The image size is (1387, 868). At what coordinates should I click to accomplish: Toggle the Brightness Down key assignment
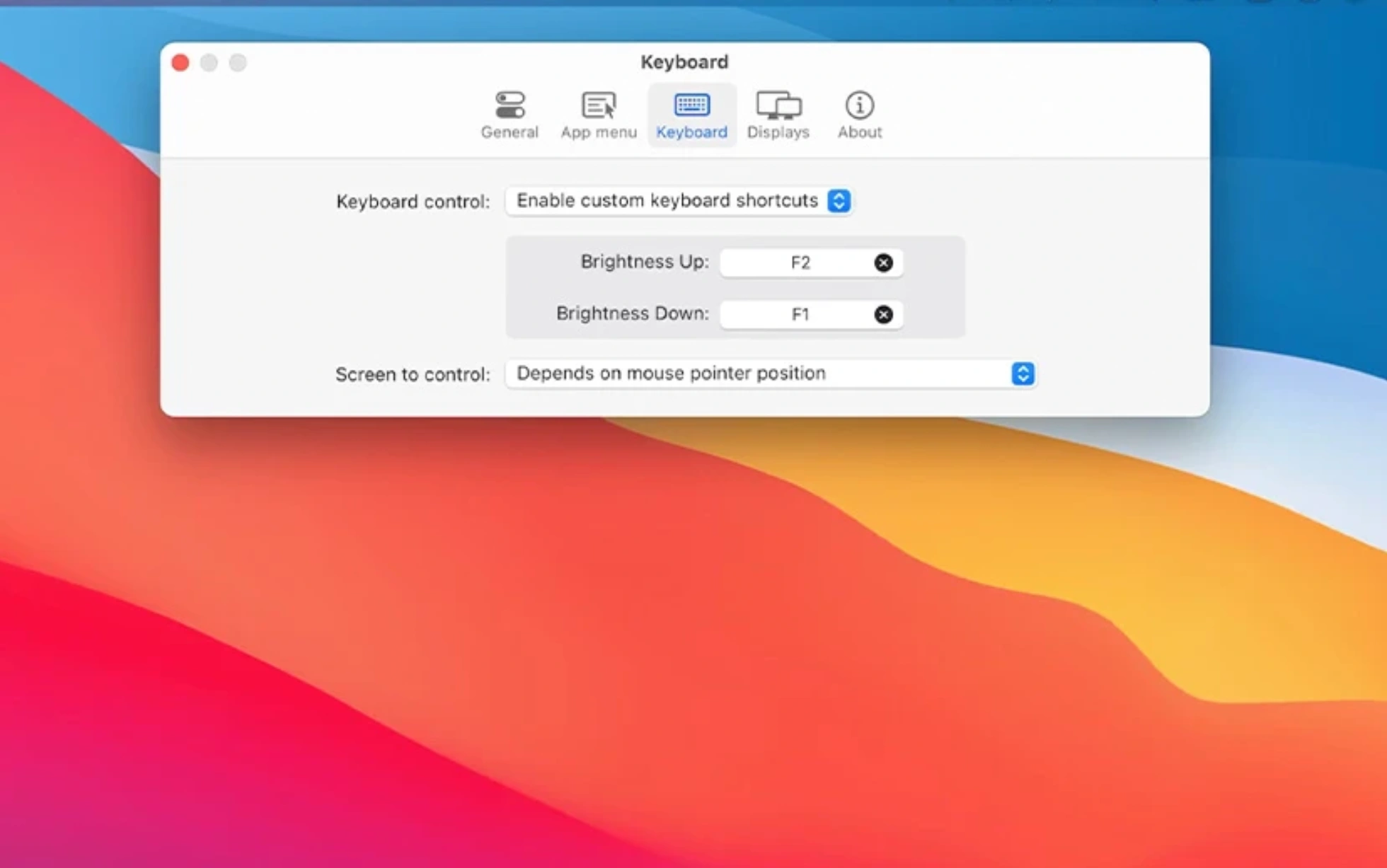click(882, 313)
